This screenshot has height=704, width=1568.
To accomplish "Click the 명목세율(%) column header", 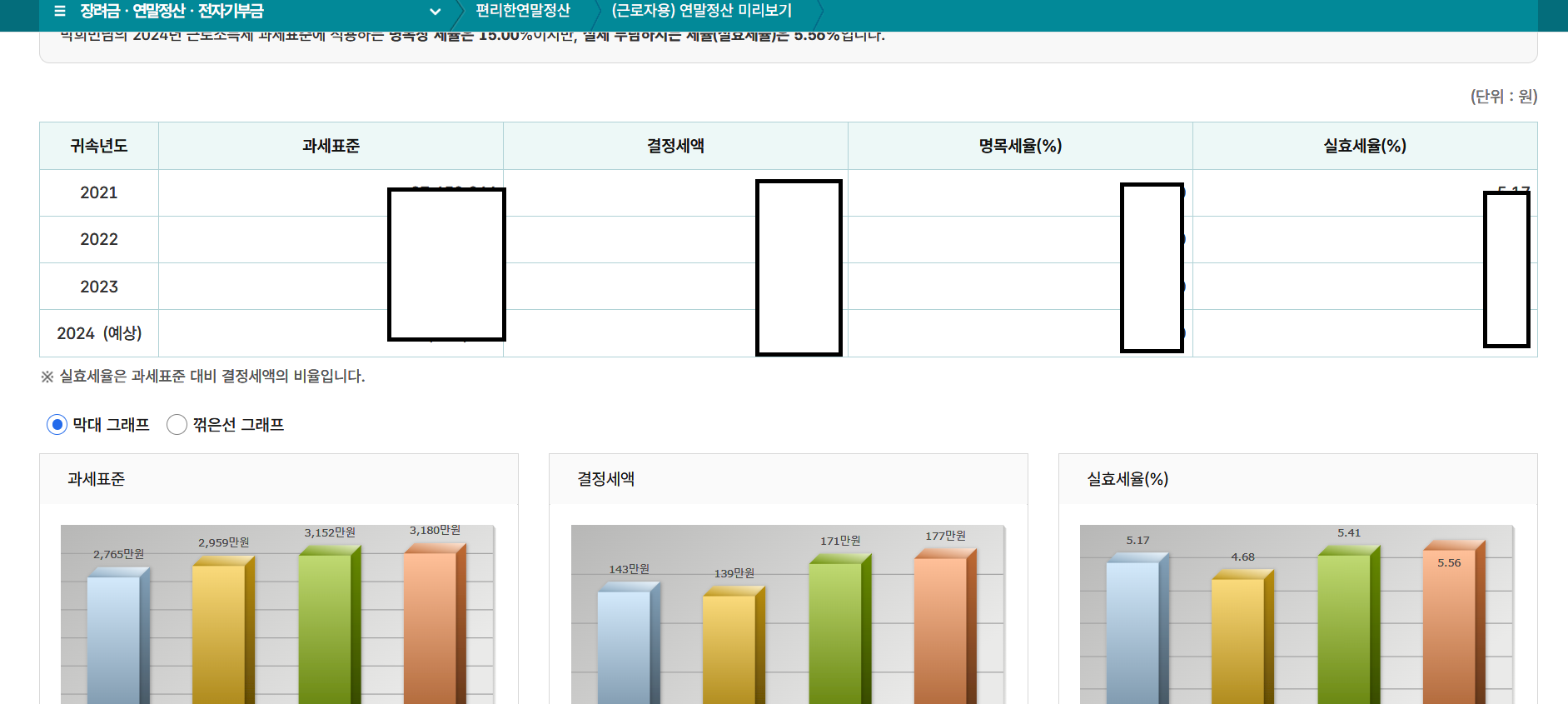I will click(1020, 146).
